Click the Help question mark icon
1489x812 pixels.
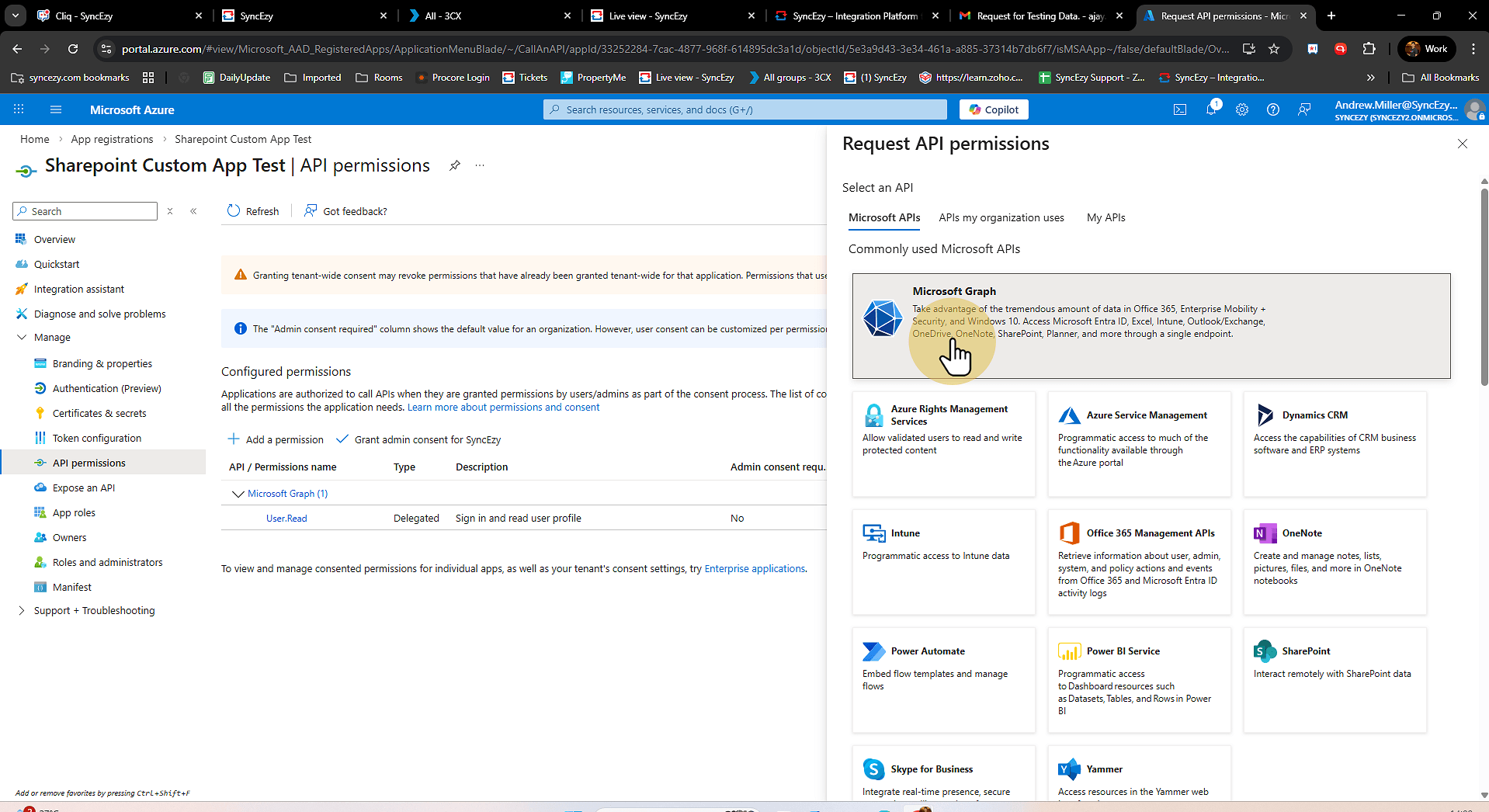click(x=1273, y=109)
